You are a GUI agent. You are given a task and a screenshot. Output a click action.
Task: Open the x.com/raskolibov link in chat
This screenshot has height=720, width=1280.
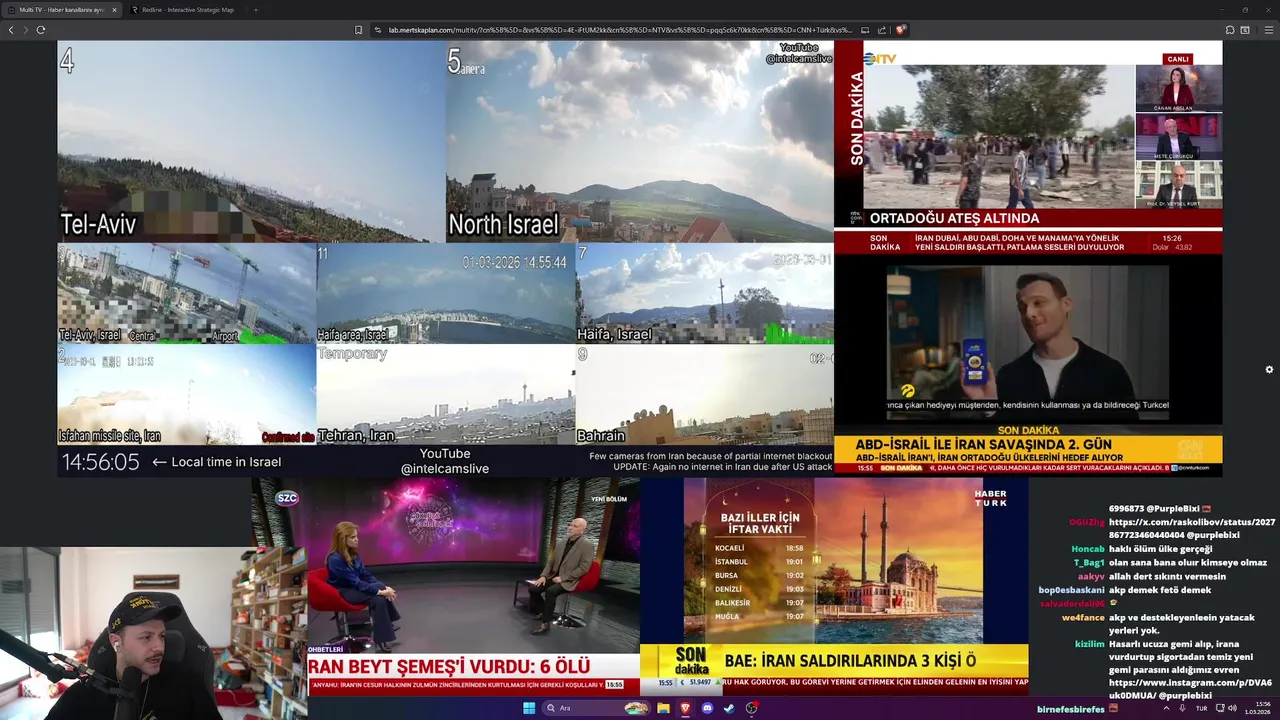(1192, 528)
